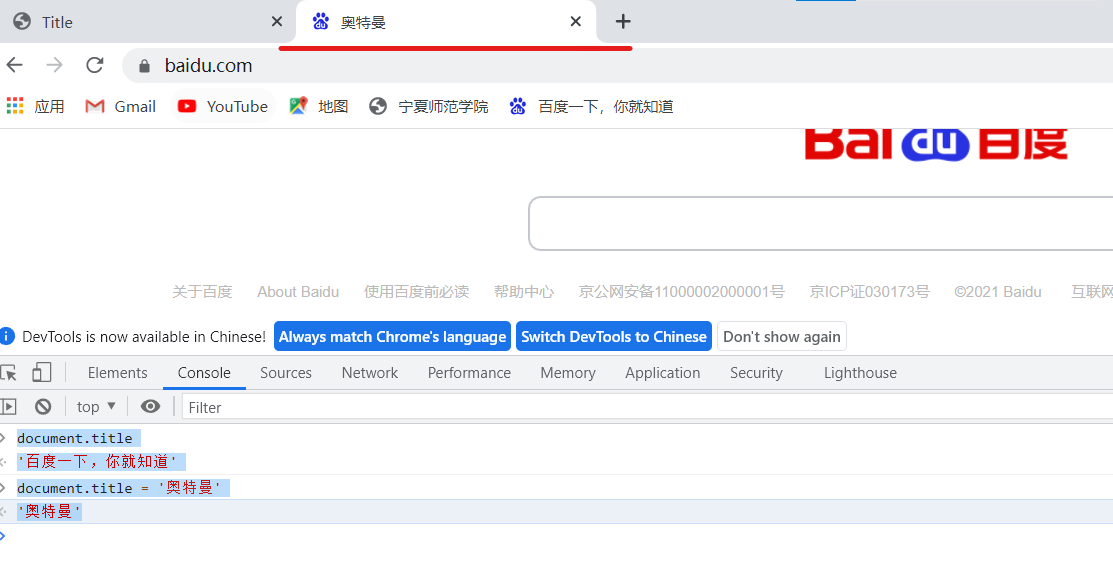
Task: Open the 关于百度 footer link
Action: pyautogui.click(x=202, y=292)
